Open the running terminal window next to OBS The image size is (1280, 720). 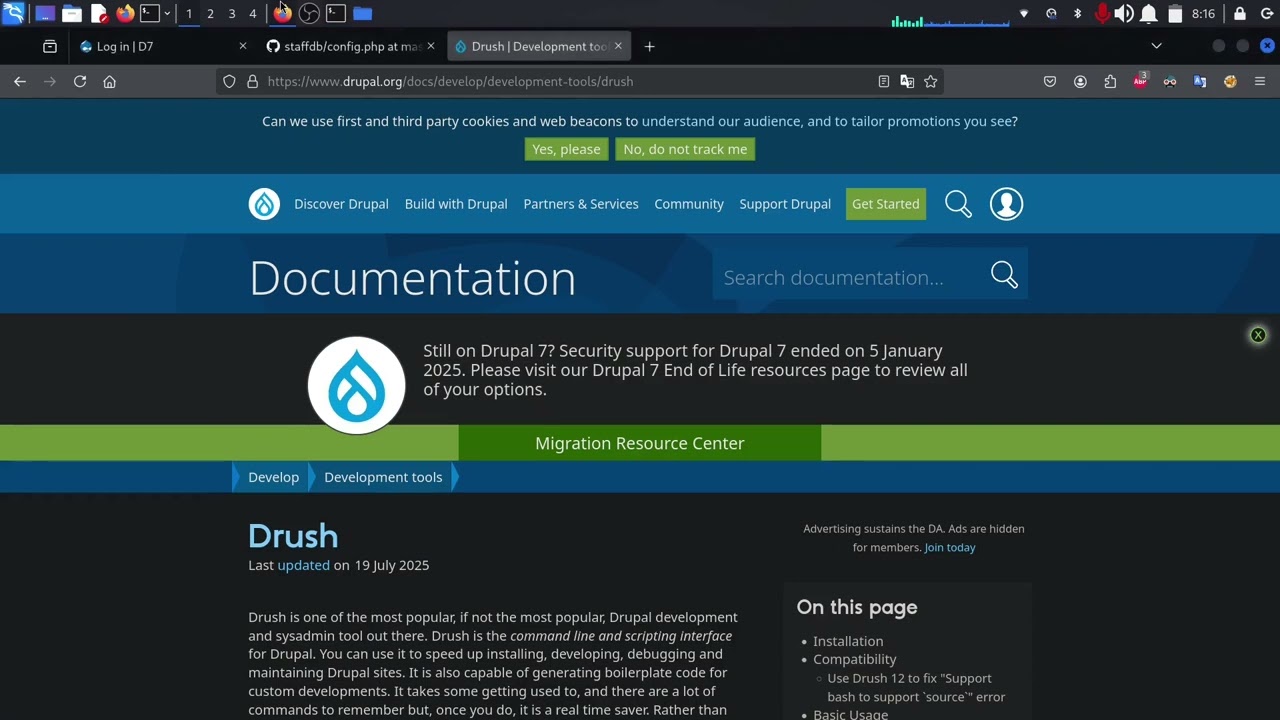pos(336,13)
